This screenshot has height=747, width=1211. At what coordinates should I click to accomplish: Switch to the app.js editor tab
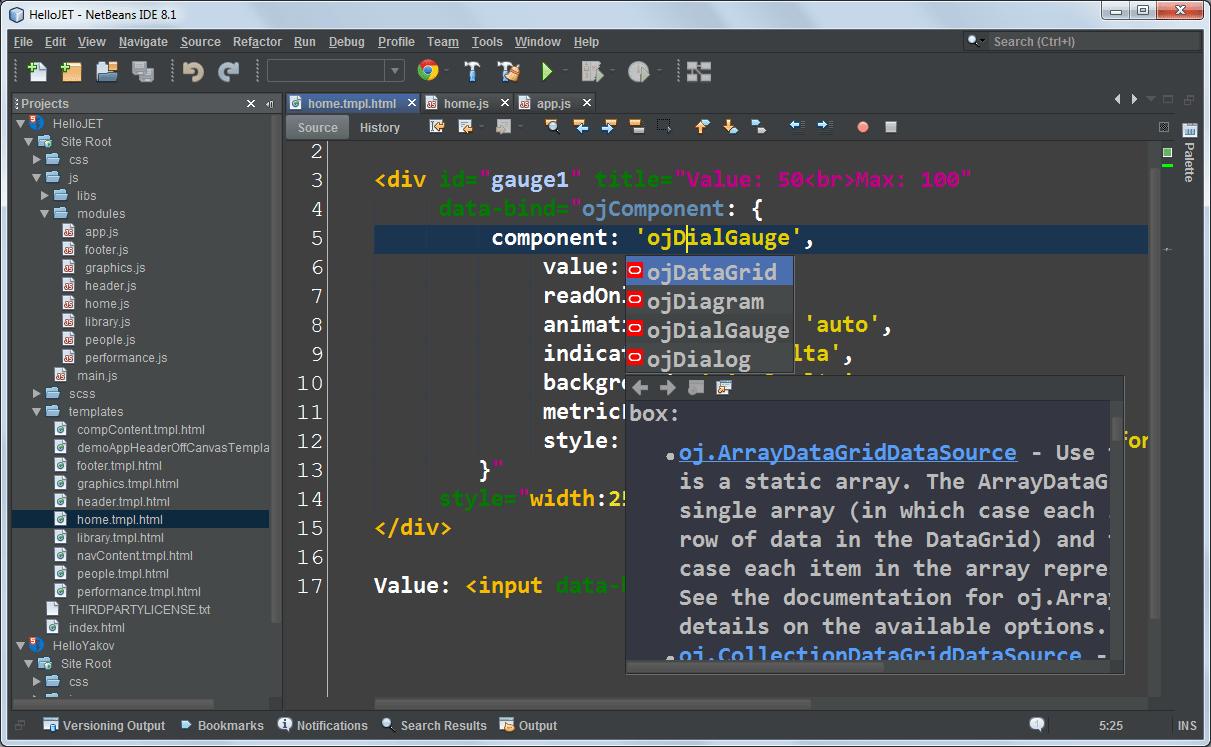tap(553, 103)
